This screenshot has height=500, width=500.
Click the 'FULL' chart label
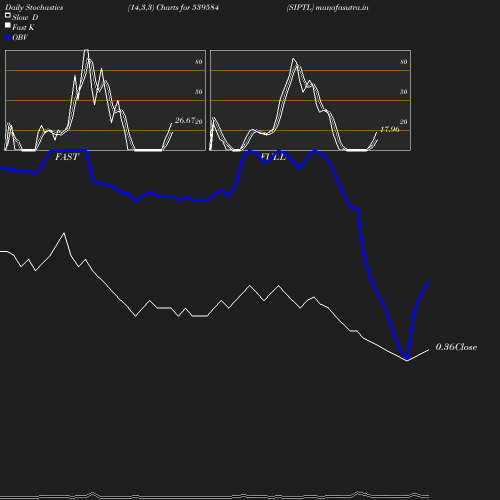[x=273, y=157]
